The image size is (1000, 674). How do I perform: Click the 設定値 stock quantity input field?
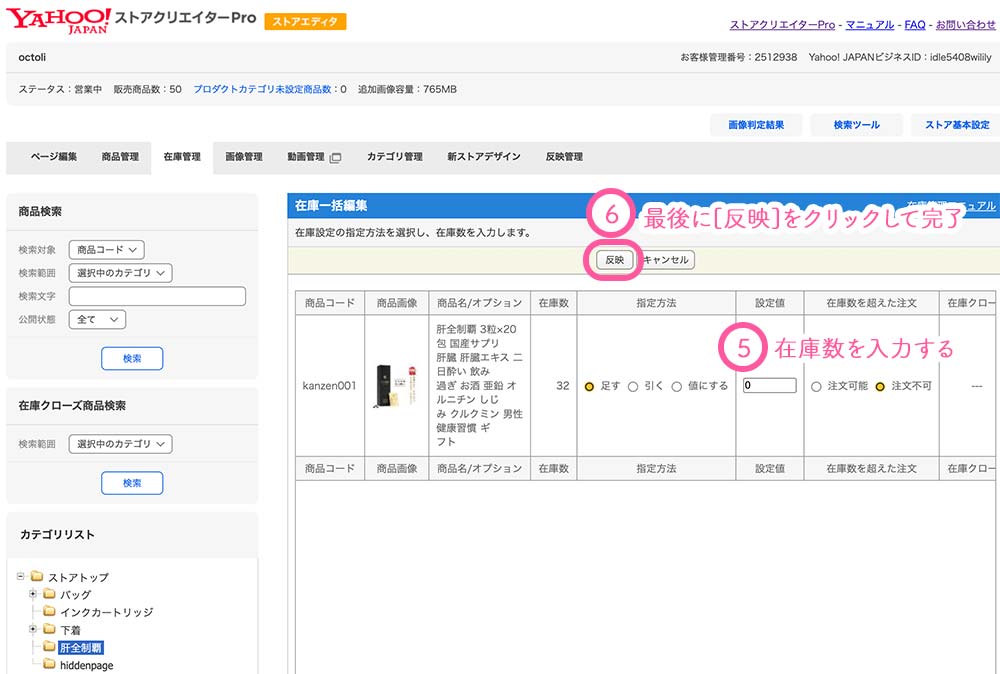[769, 385]
